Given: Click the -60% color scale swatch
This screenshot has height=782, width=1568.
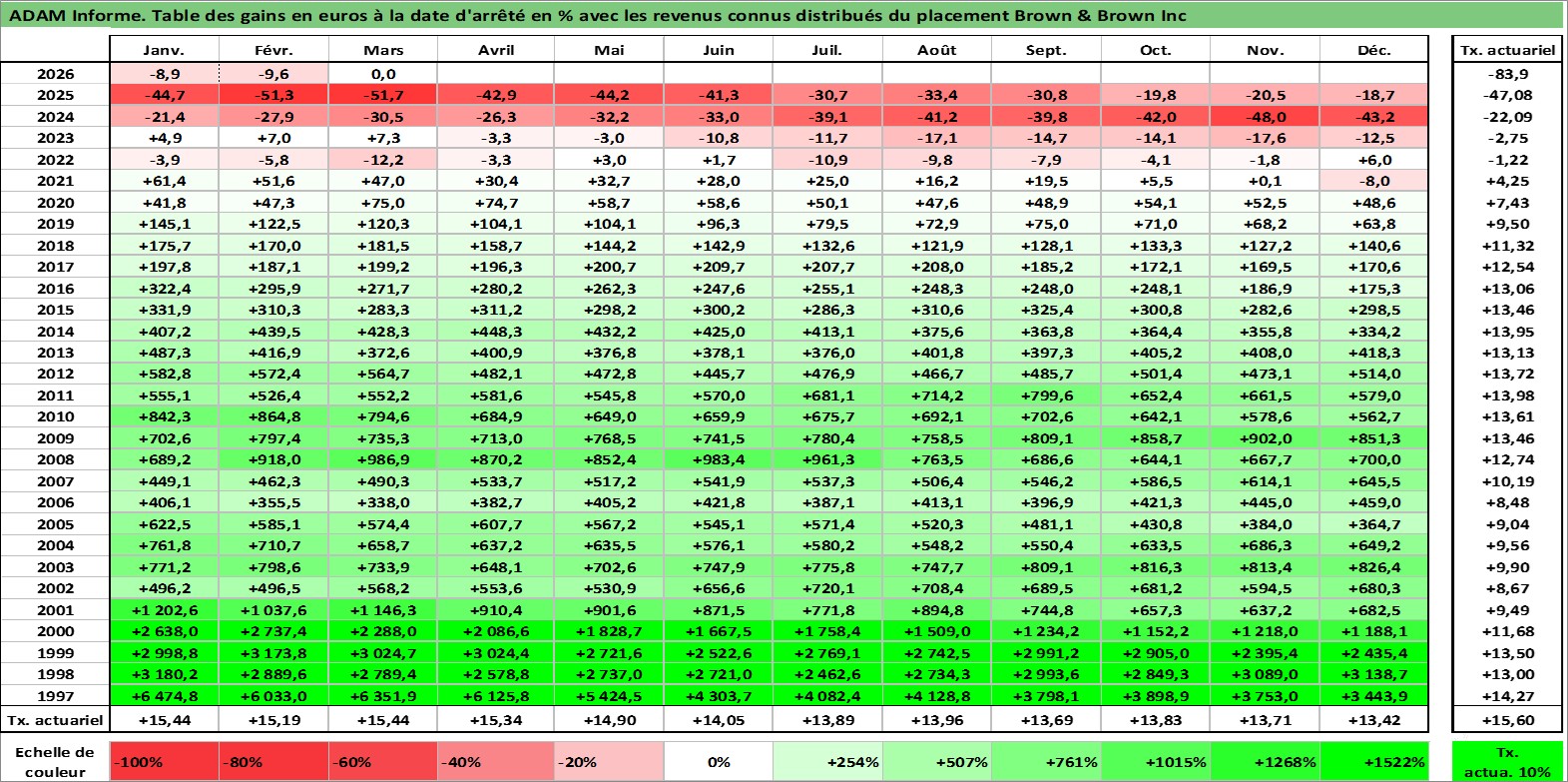Looking at the screenshot, I should [x=382, y=761].
